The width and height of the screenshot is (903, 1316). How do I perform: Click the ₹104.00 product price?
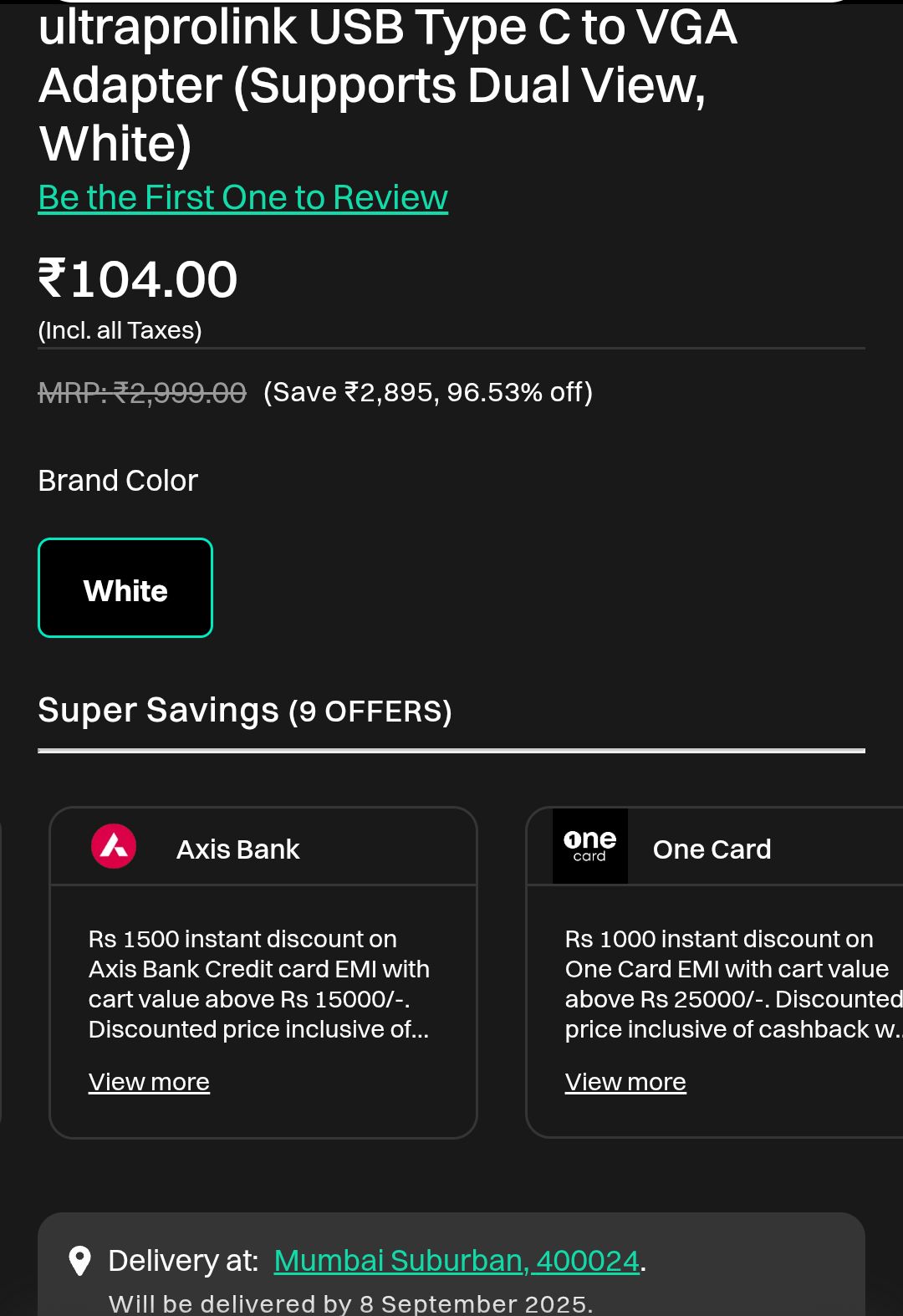coord(139,279)
